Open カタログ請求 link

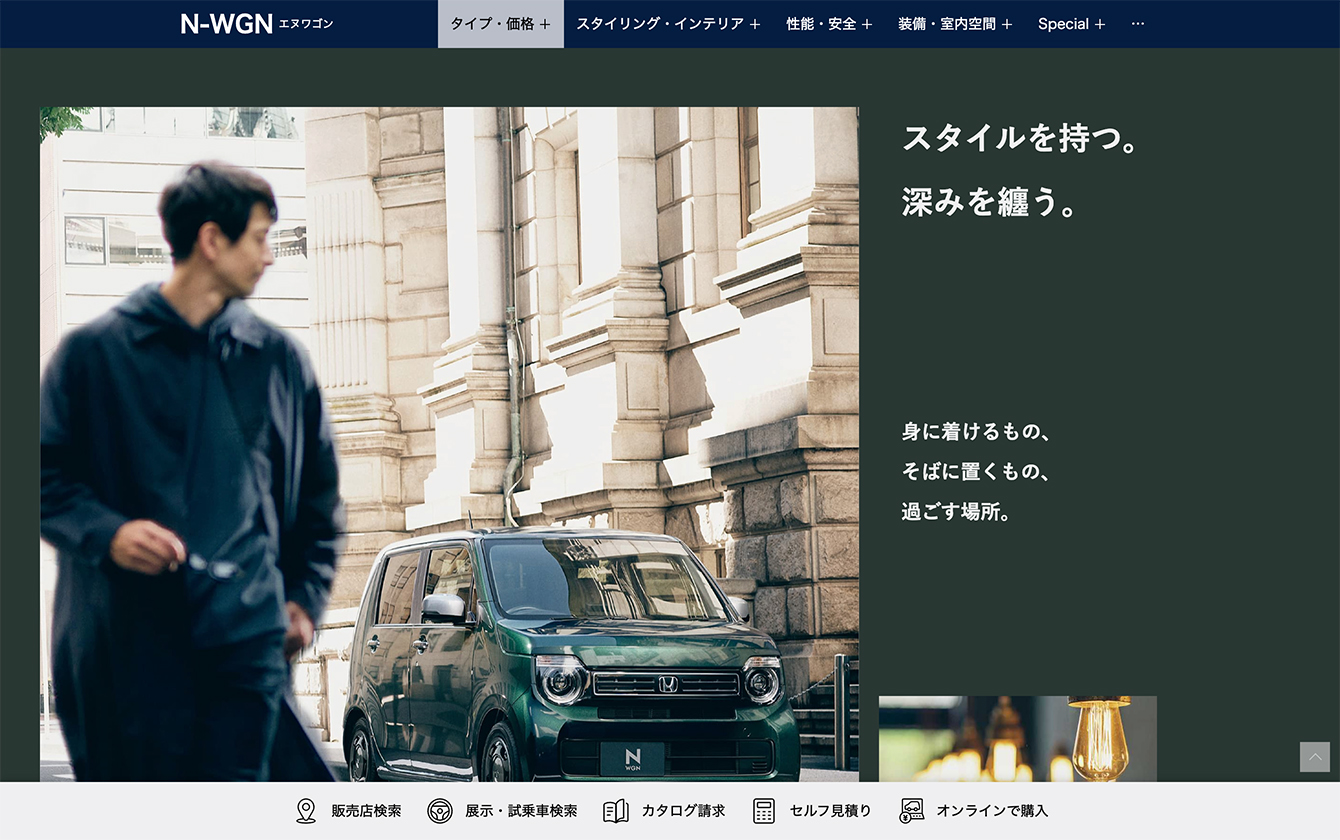click(684, 811)
